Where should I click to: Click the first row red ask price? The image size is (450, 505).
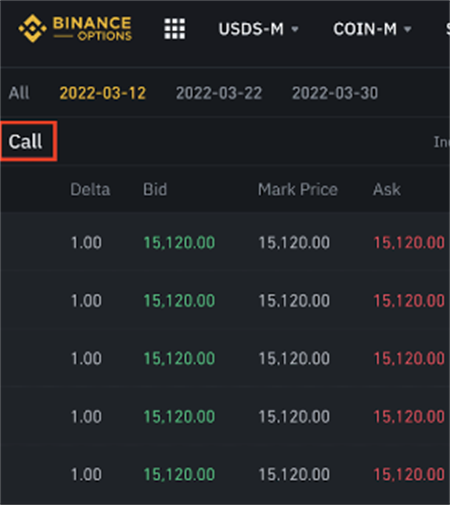(409, 243)
